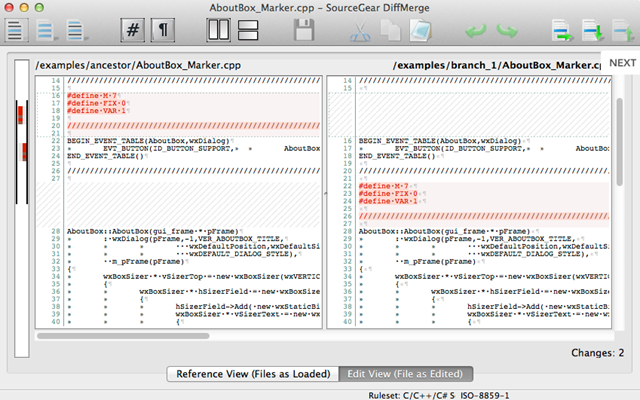
Task: Click line number 14 in left pane gutter
Action: click(56, 80)
